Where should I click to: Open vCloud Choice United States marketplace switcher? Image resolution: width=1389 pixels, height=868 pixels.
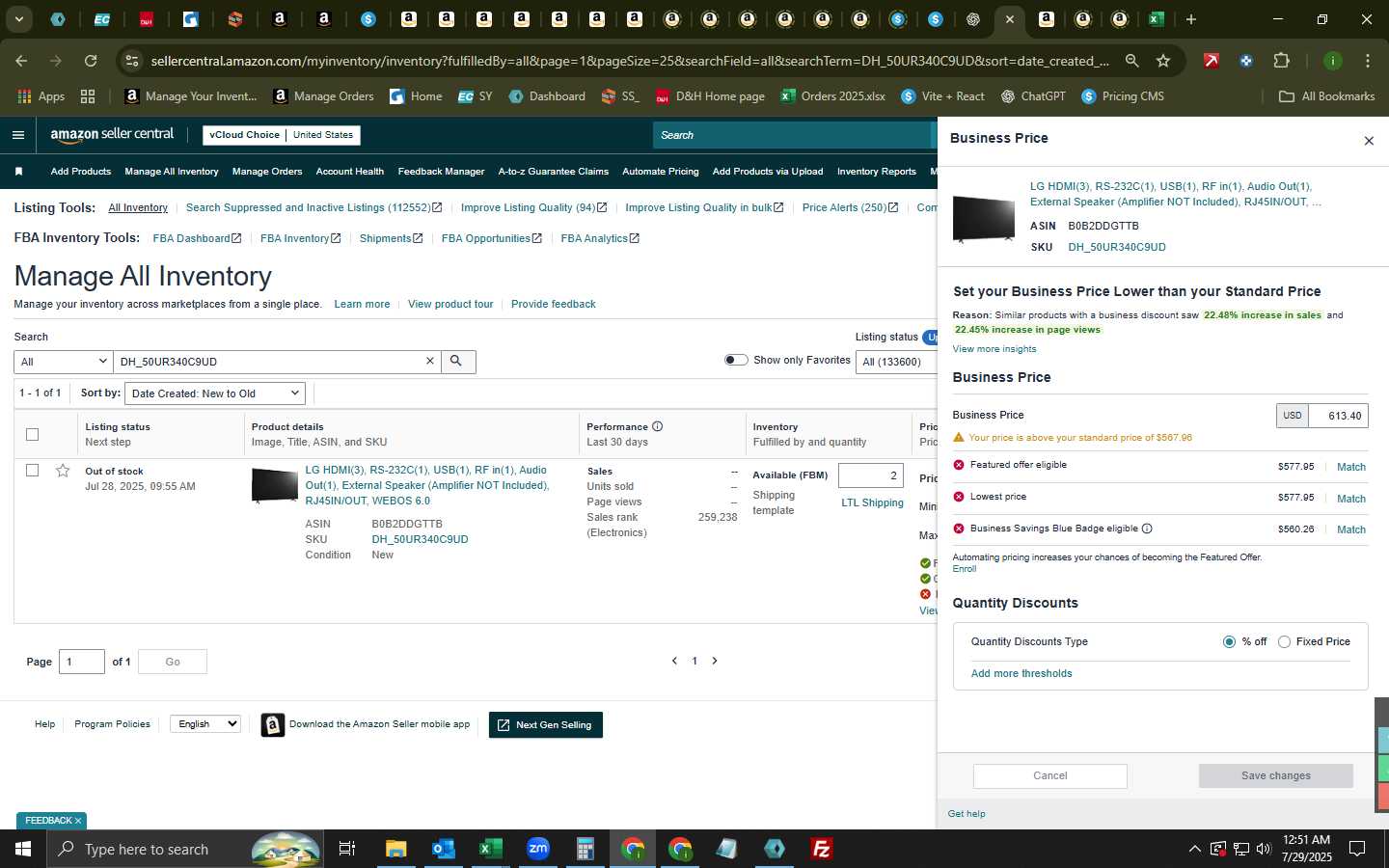(282, 135)
